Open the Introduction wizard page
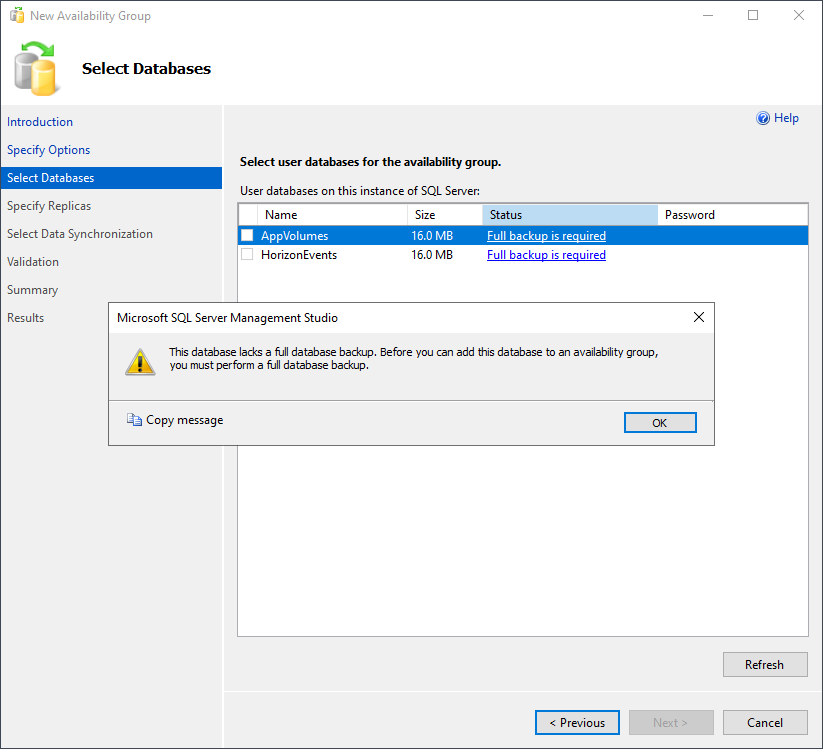 coord(40,122)
